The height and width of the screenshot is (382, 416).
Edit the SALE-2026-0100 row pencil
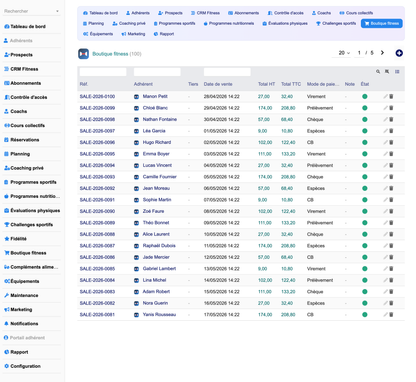pyautogui.click(x=385, y=96)
